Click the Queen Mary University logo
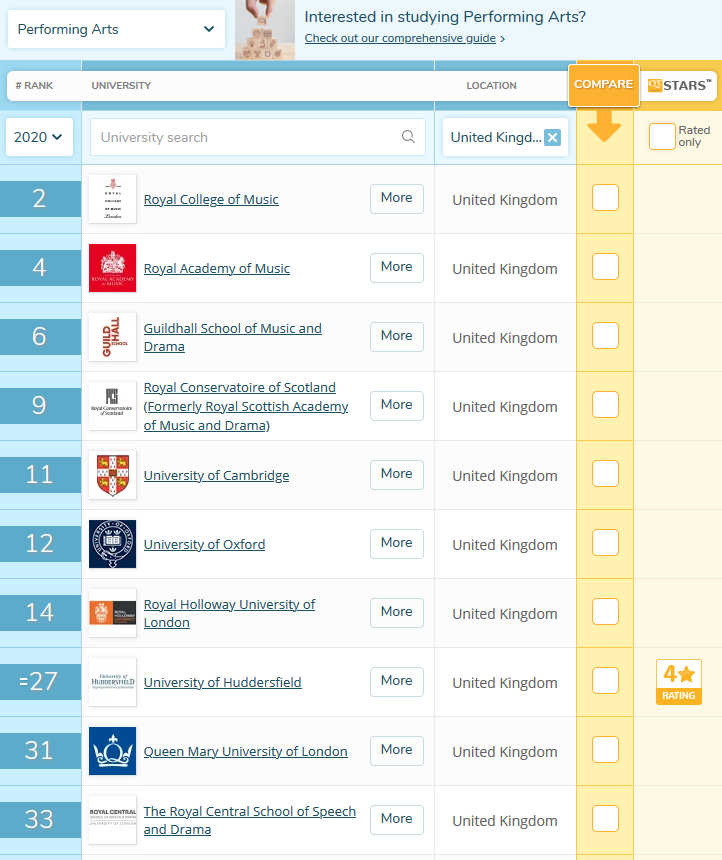722x860 pixels. point(112,751)
